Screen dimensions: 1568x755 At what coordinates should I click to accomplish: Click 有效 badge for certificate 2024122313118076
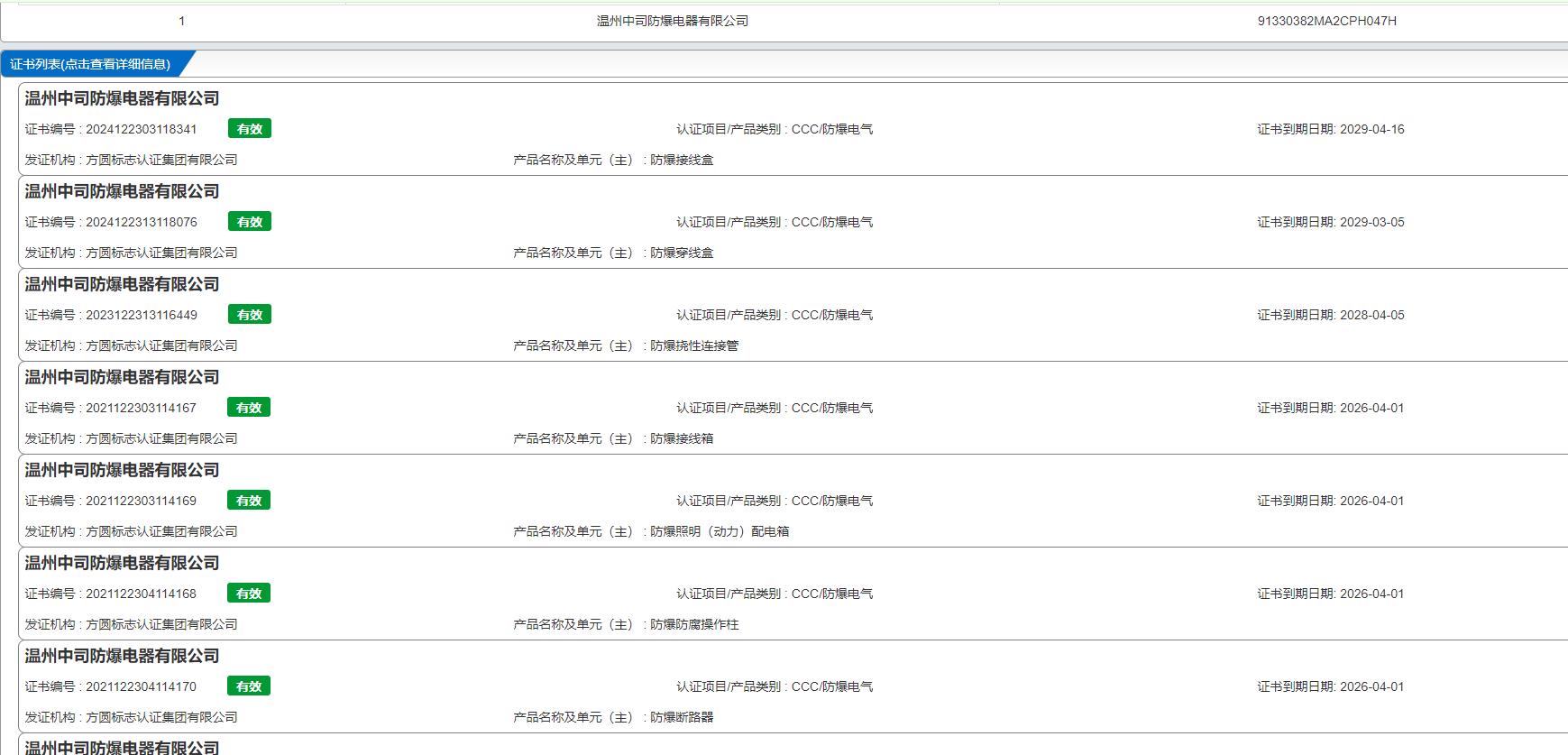tap(250, 222)
